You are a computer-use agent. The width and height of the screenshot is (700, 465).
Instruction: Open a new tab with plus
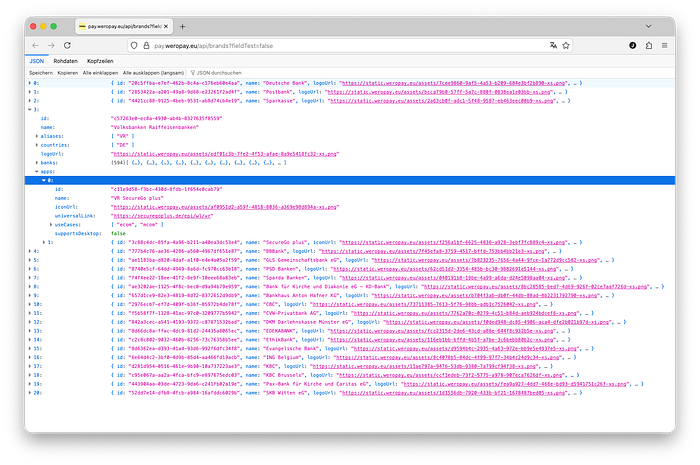coord(182,26)
